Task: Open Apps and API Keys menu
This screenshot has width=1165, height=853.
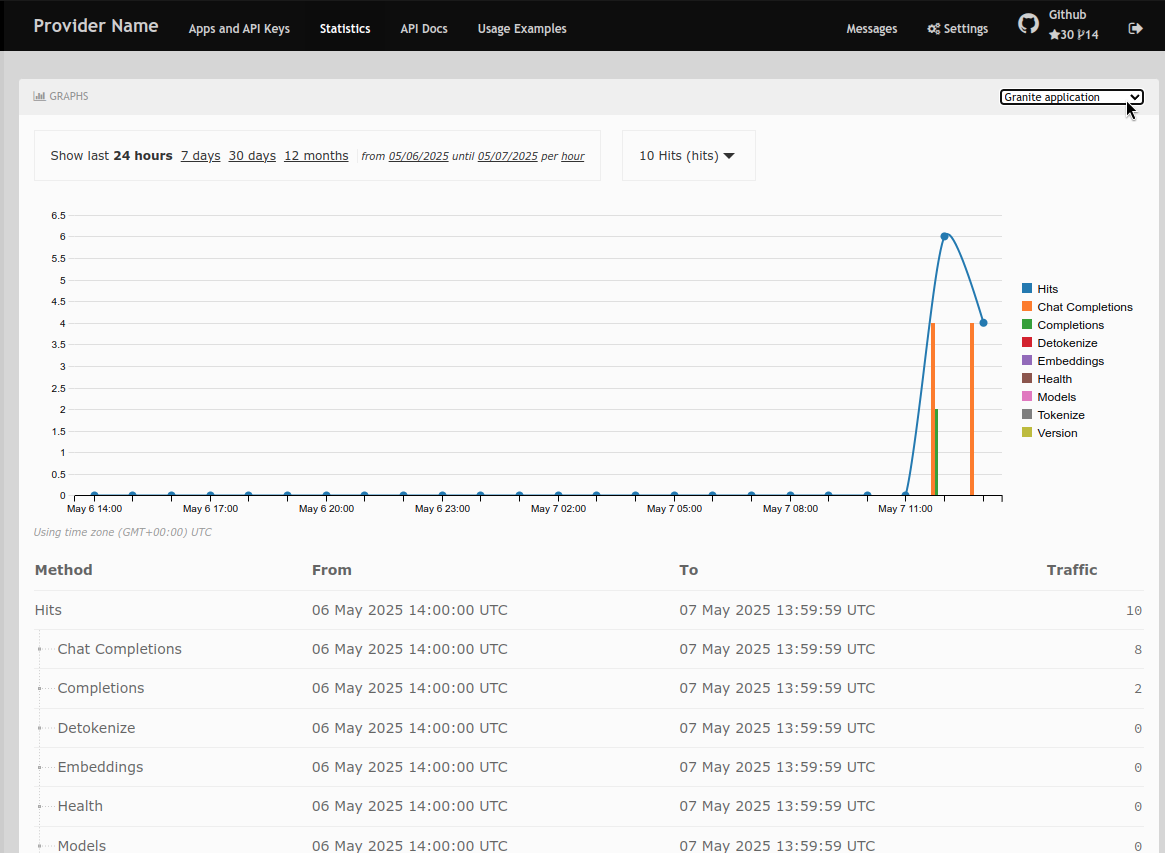Action: 239,28
